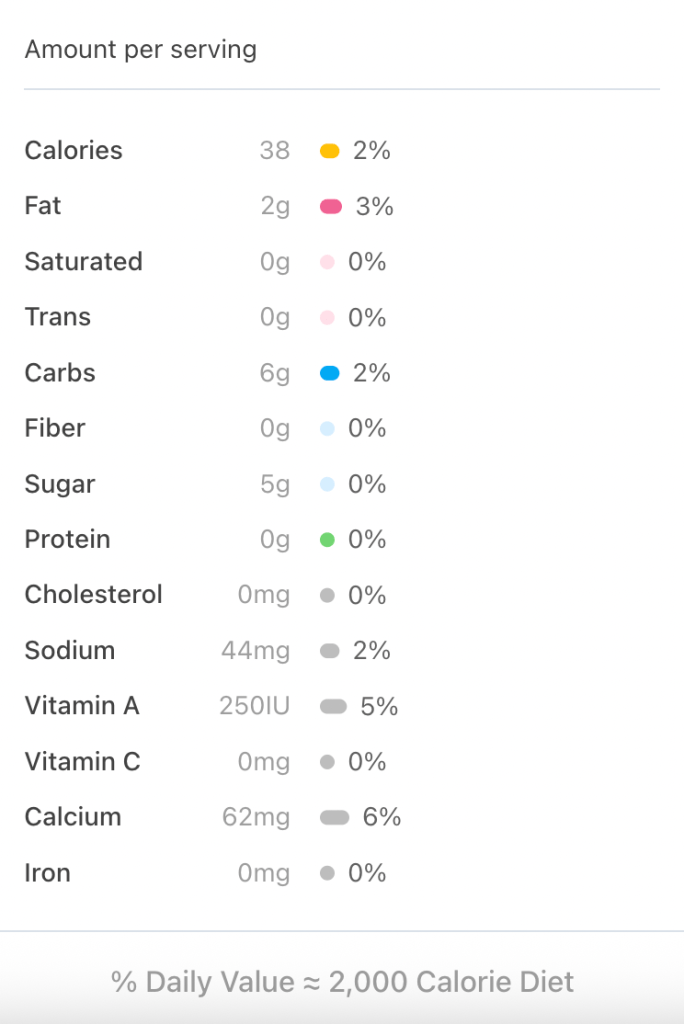This screenshot has height=1024, width=684.
Task: Click the light blue Sugar indicator dot
Action: tap(326, 484)
